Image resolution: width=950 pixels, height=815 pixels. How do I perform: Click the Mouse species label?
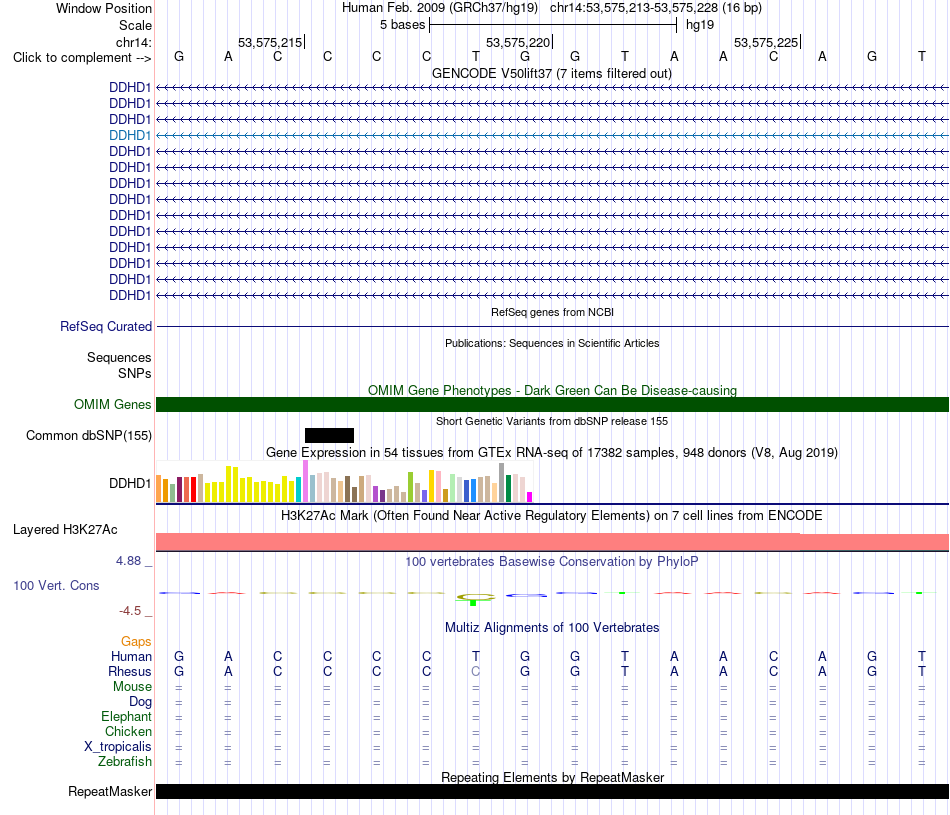132,687
